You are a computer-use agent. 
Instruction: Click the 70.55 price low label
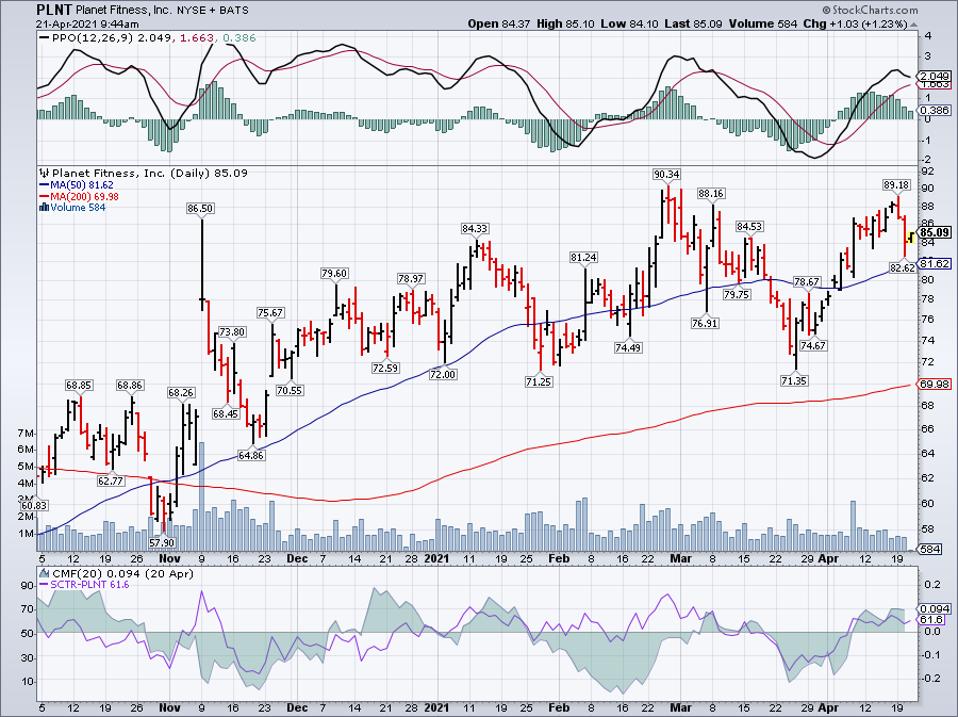pyautogui.click(x=290, y=390)
